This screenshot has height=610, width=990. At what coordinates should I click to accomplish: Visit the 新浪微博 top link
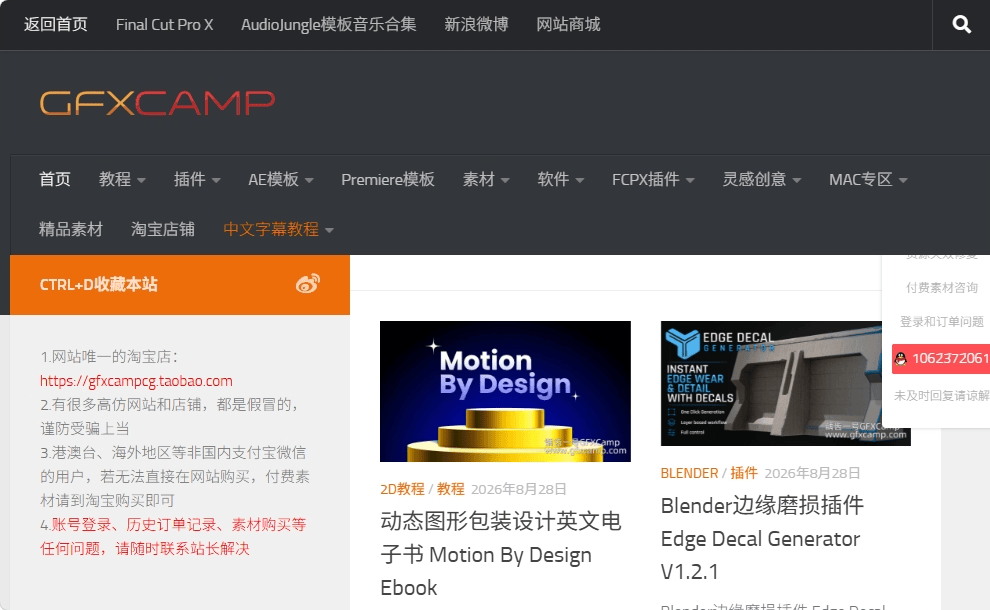[476, 25]
